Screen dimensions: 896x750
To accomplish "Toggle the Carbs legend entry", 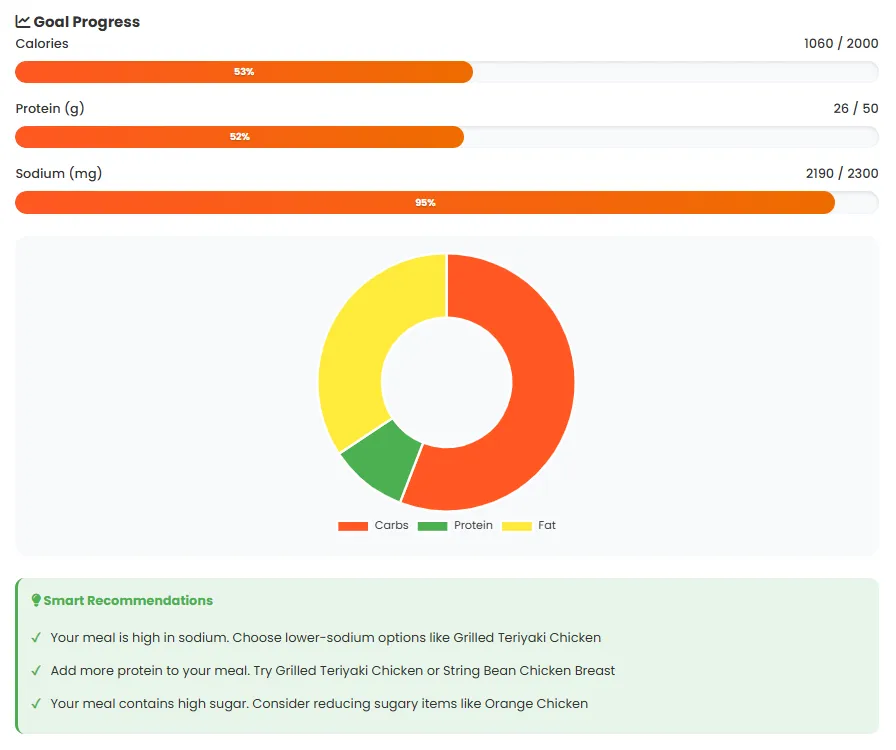I will (x=390, y=525).
